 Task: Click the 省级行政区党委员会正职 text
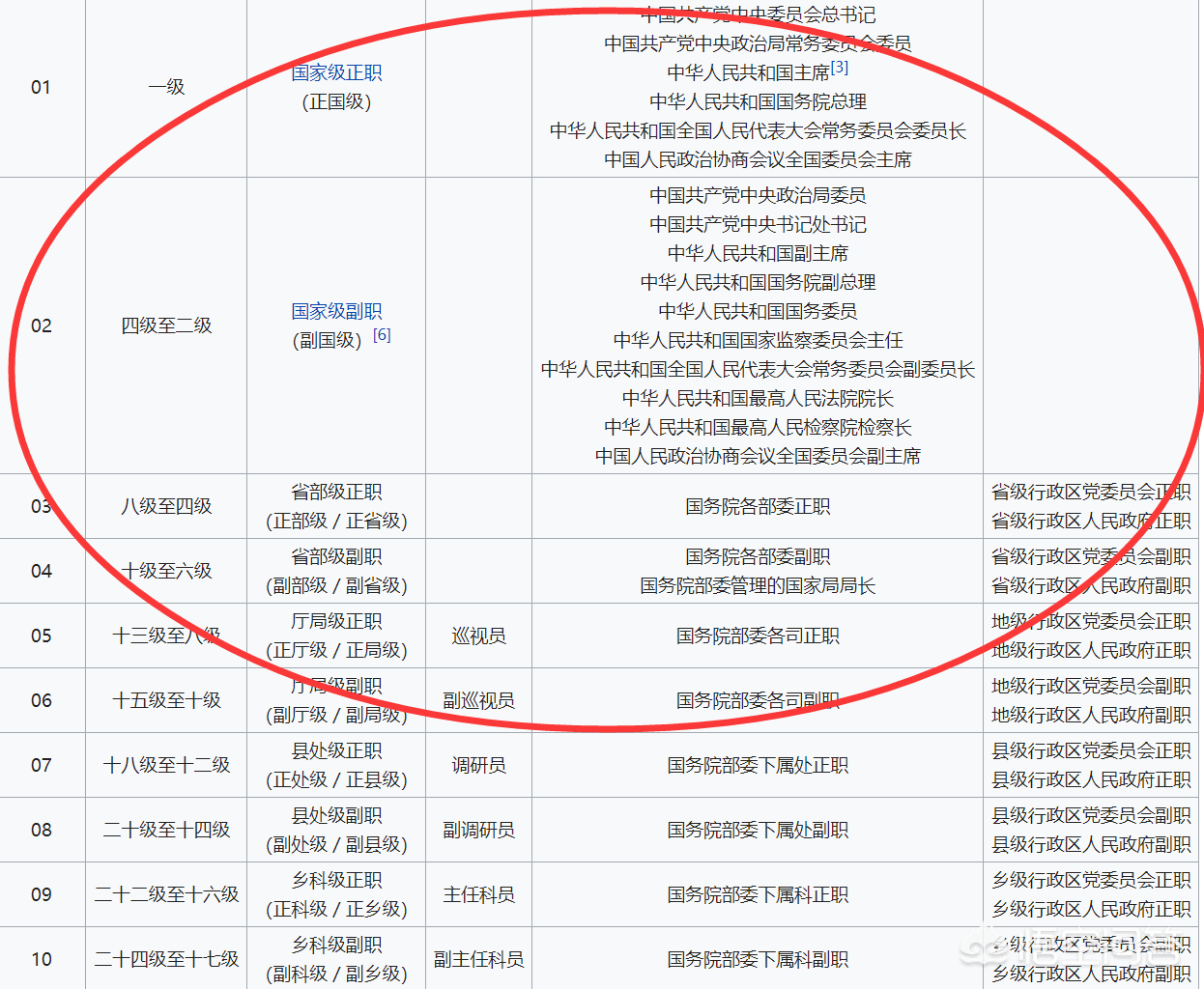coord(1089,494)
